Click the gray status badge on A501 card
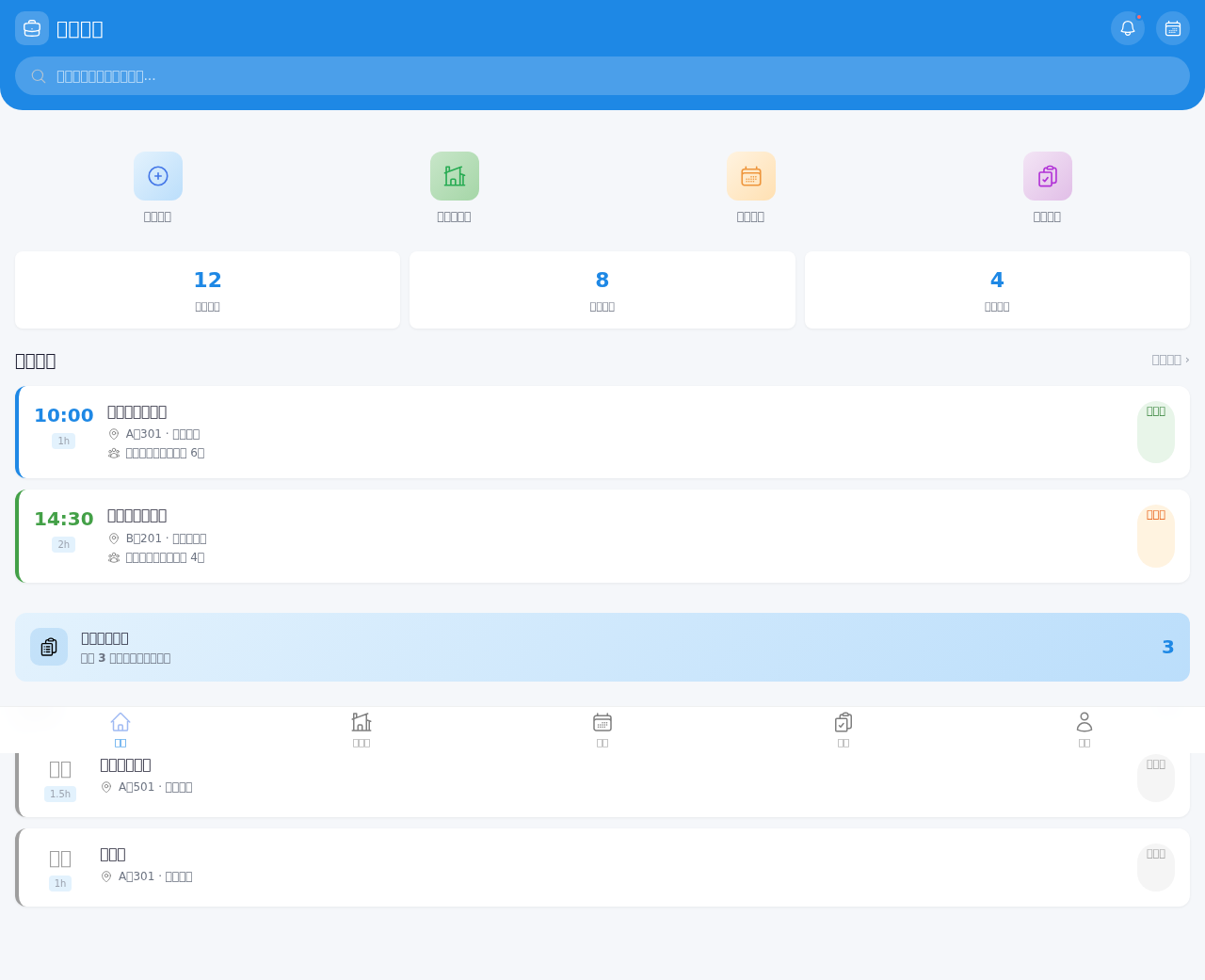This screenshot has height=980, width=1205. tap(1156, 778)
